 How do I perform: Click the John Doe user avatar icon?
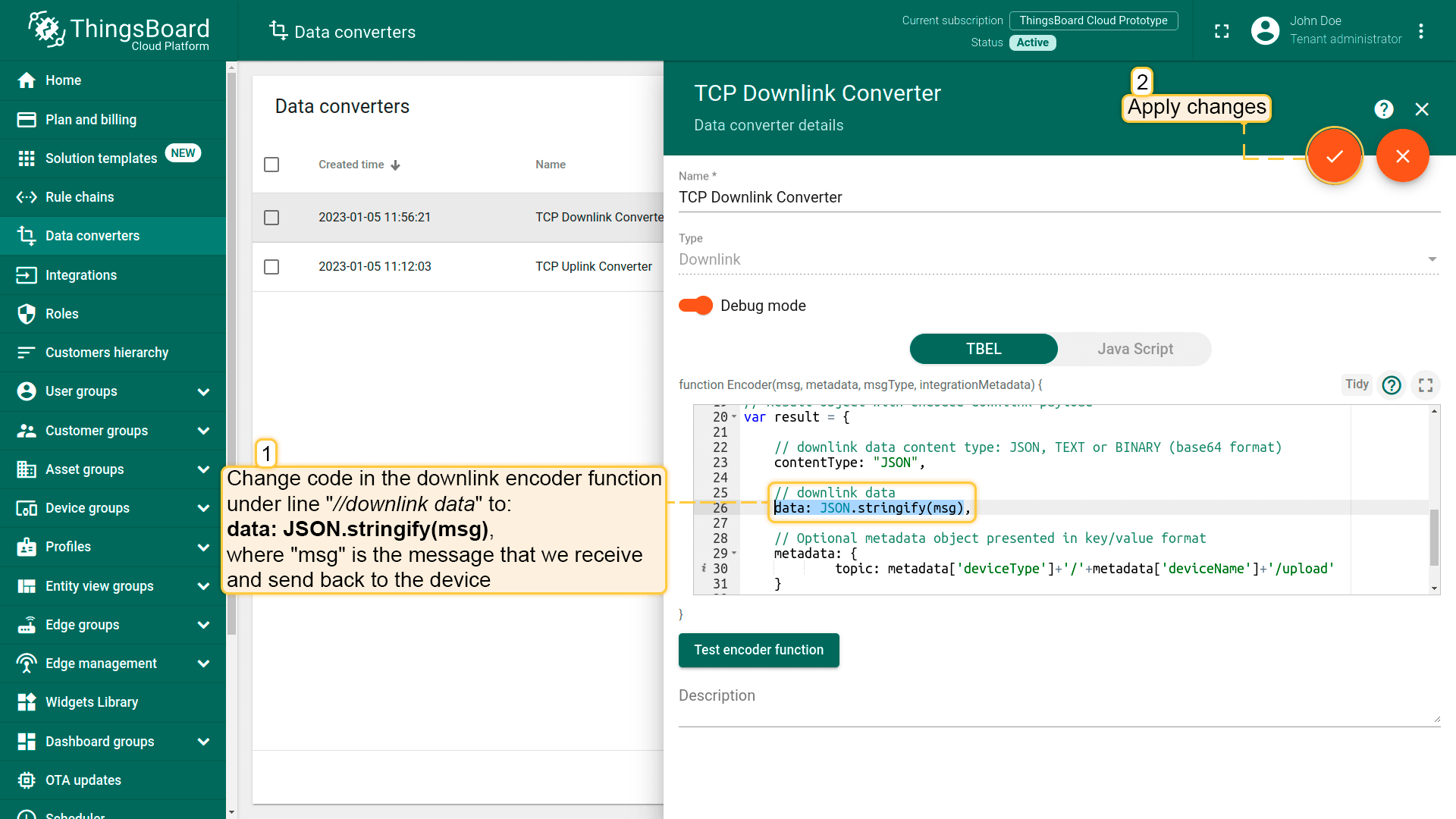(1265, 30)
